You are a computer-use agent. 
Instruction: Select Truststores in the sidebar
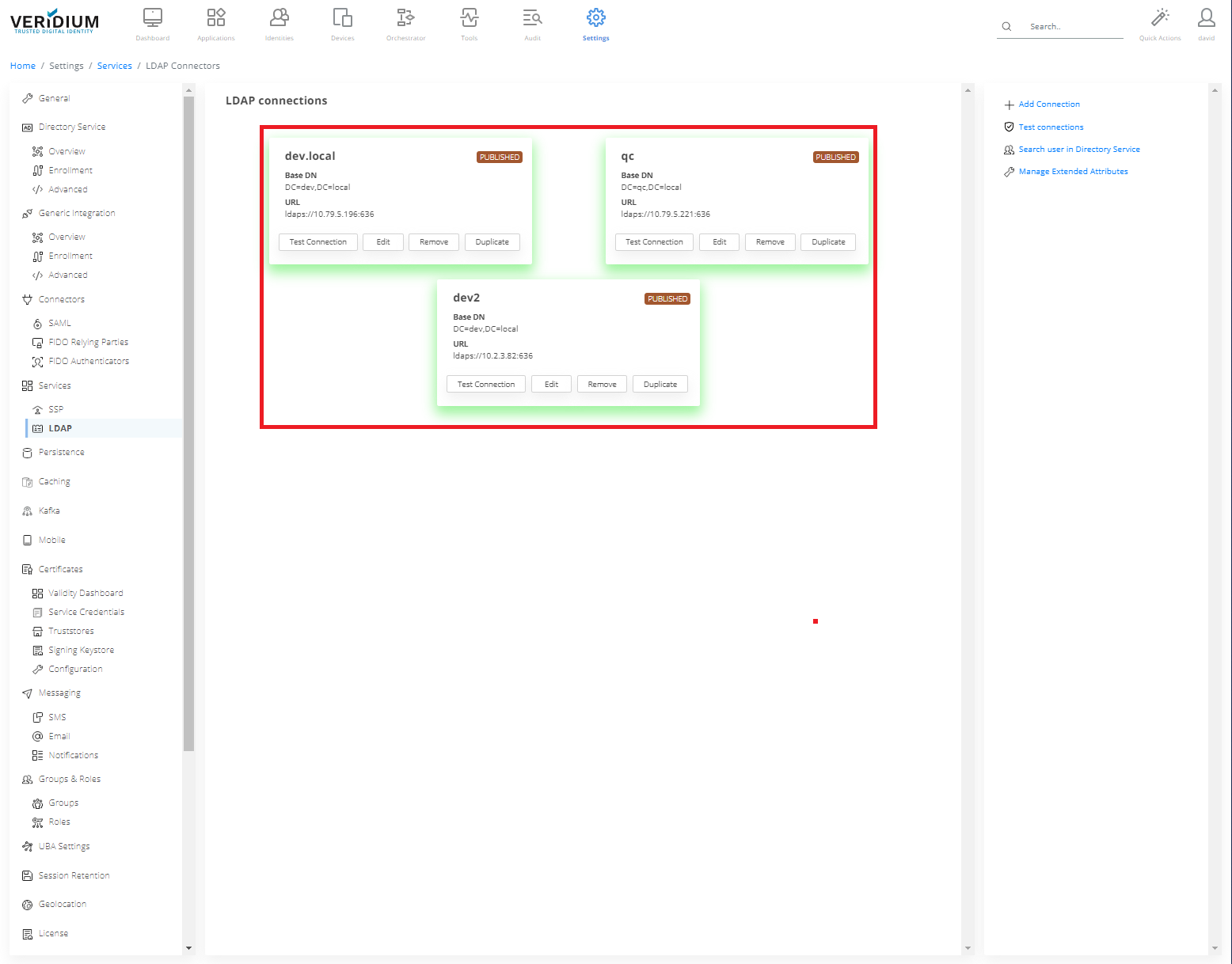coord(70,631)
